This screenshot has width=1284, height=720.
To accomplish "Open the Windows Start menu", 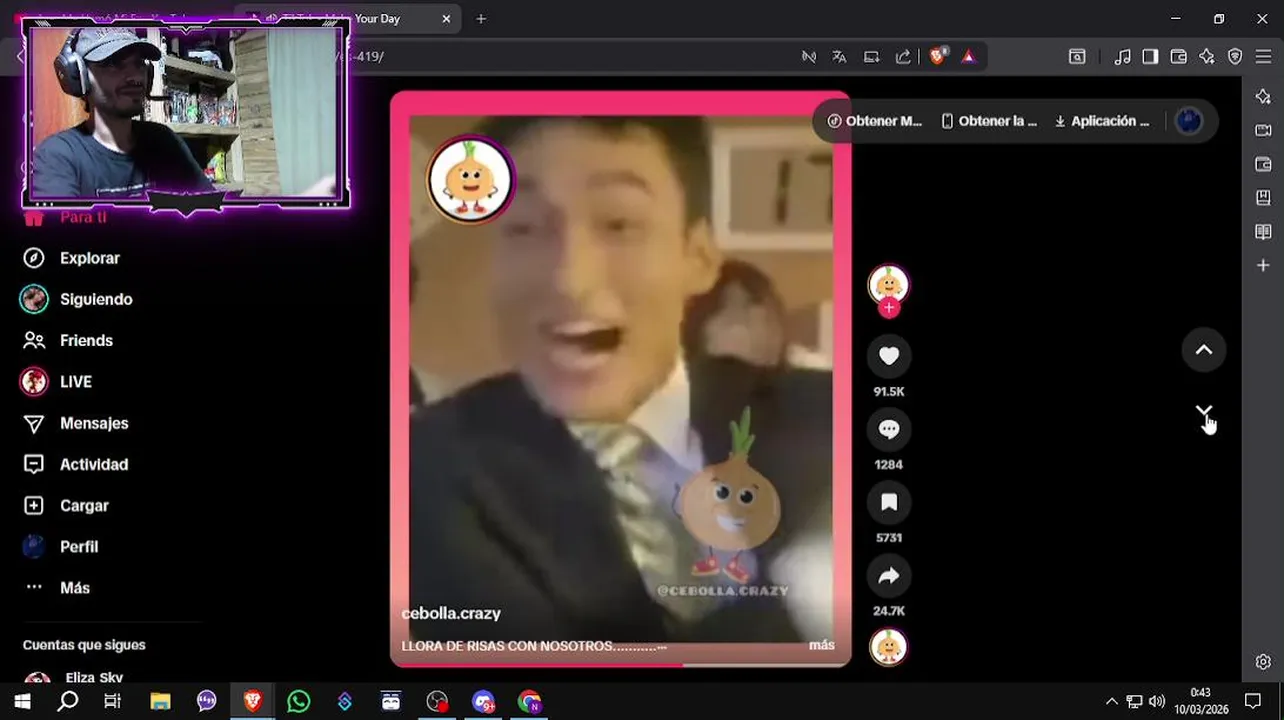I will click(22, 702).
